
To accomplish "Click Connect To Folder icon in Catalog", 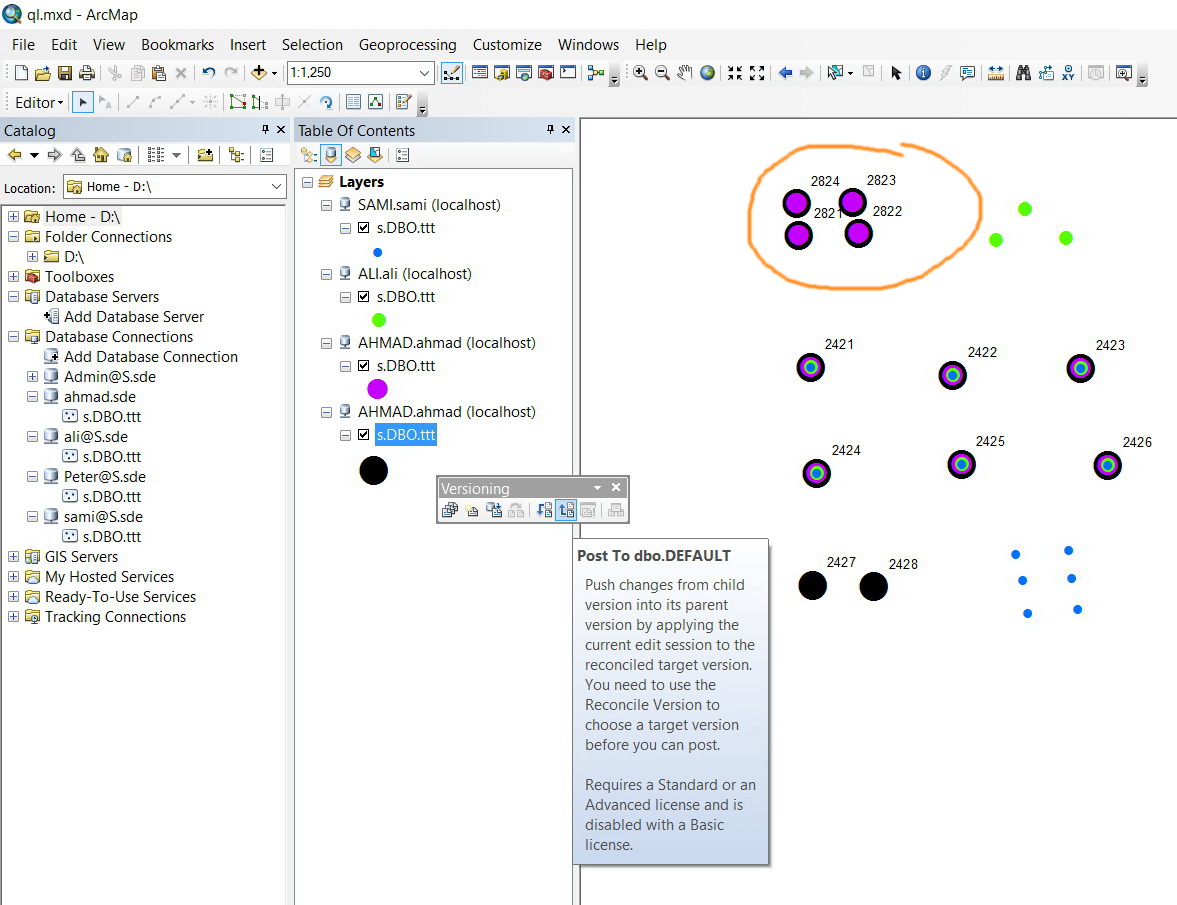I will [x=205, y=155].
